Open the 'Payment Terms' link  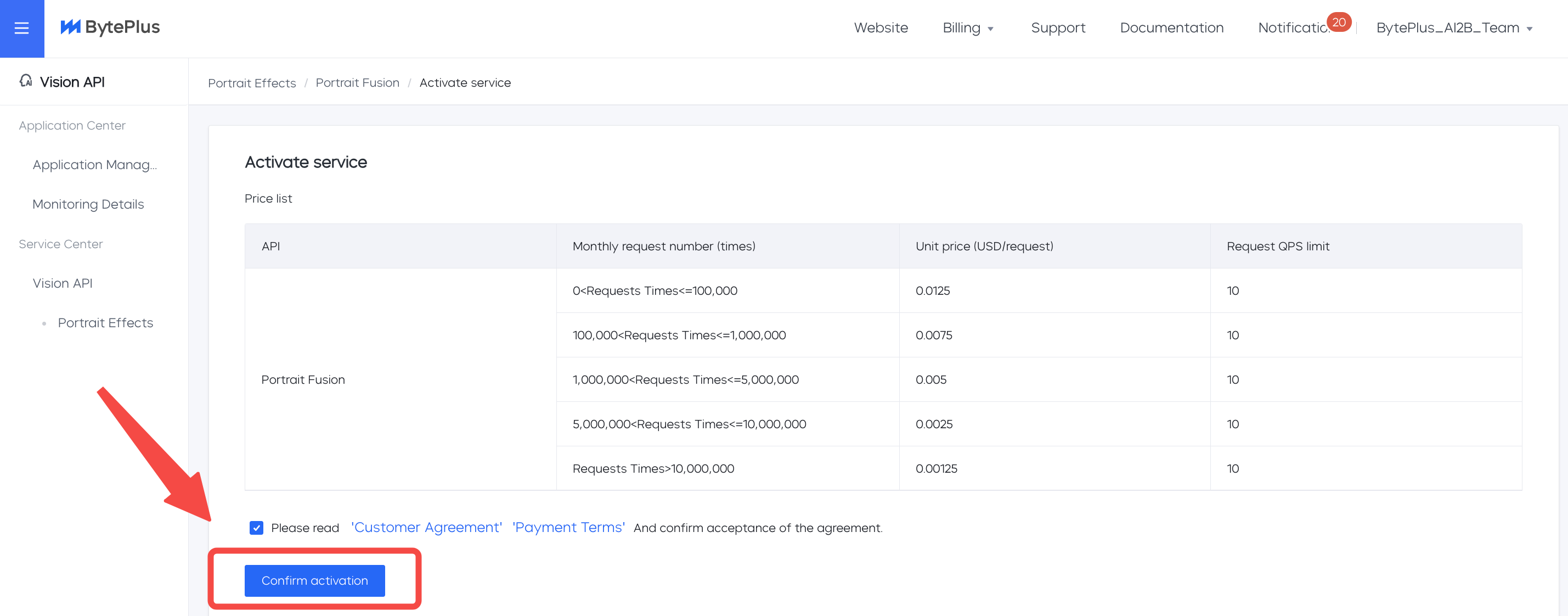(x=568, y=528)
